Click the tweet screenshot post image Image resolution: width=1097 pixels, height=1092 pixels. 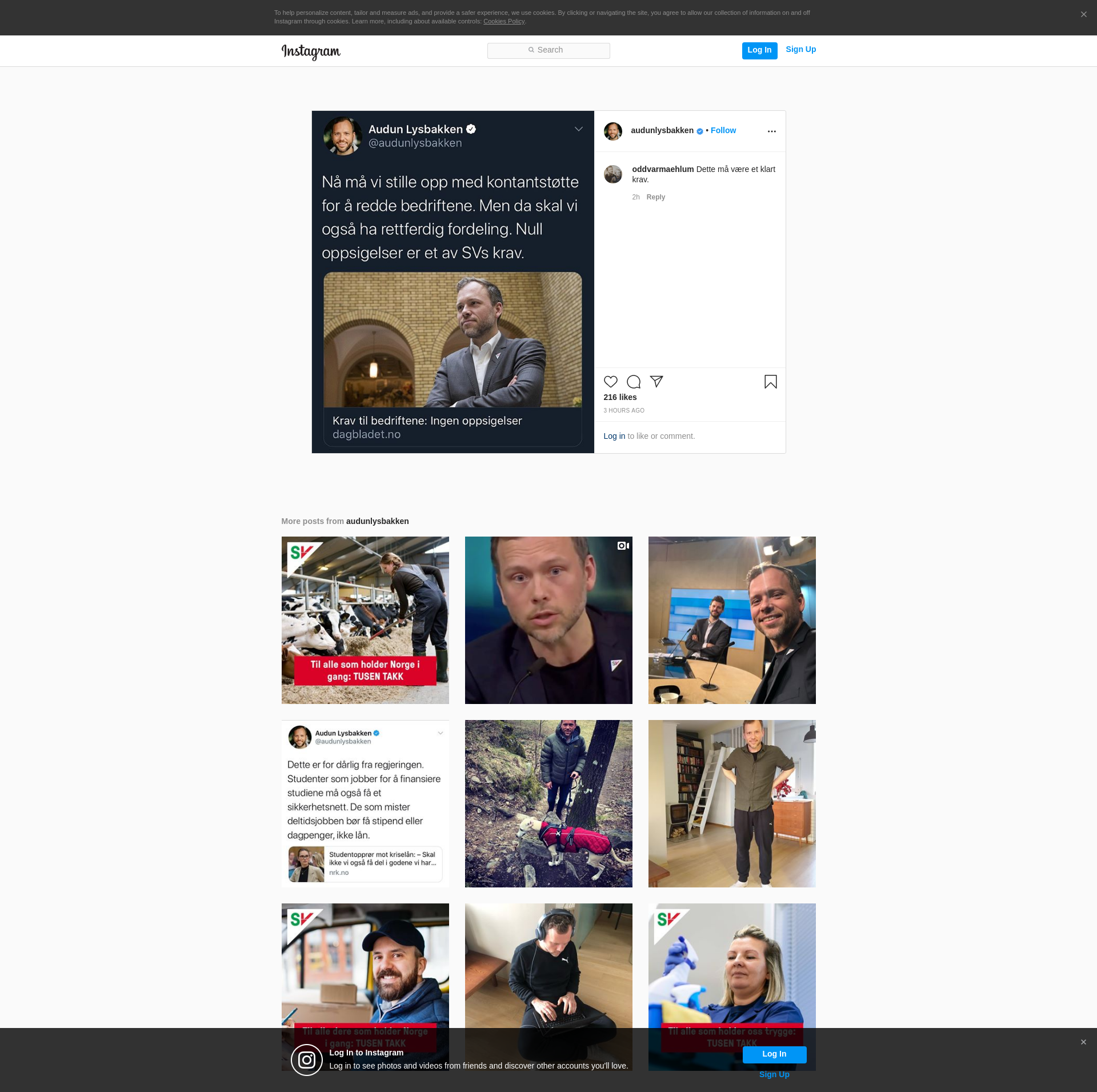[453, 282]
